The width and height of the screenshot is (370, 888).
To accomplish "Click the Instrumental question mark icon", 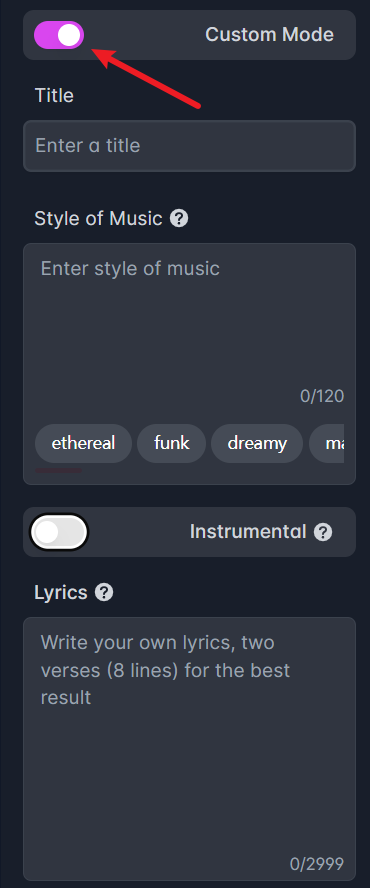I will coord(323,532).
